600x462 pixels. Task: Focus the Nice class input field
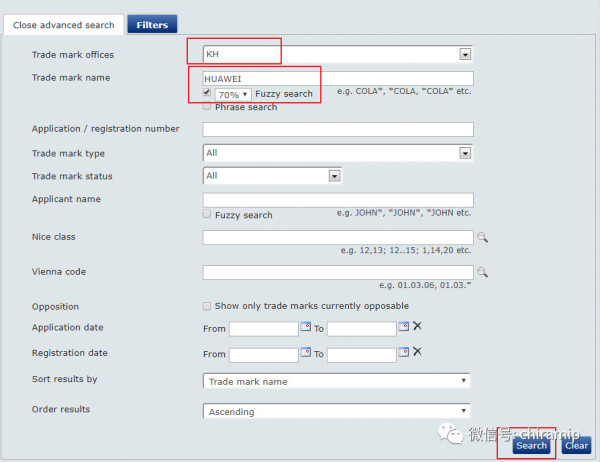point(338,237)
